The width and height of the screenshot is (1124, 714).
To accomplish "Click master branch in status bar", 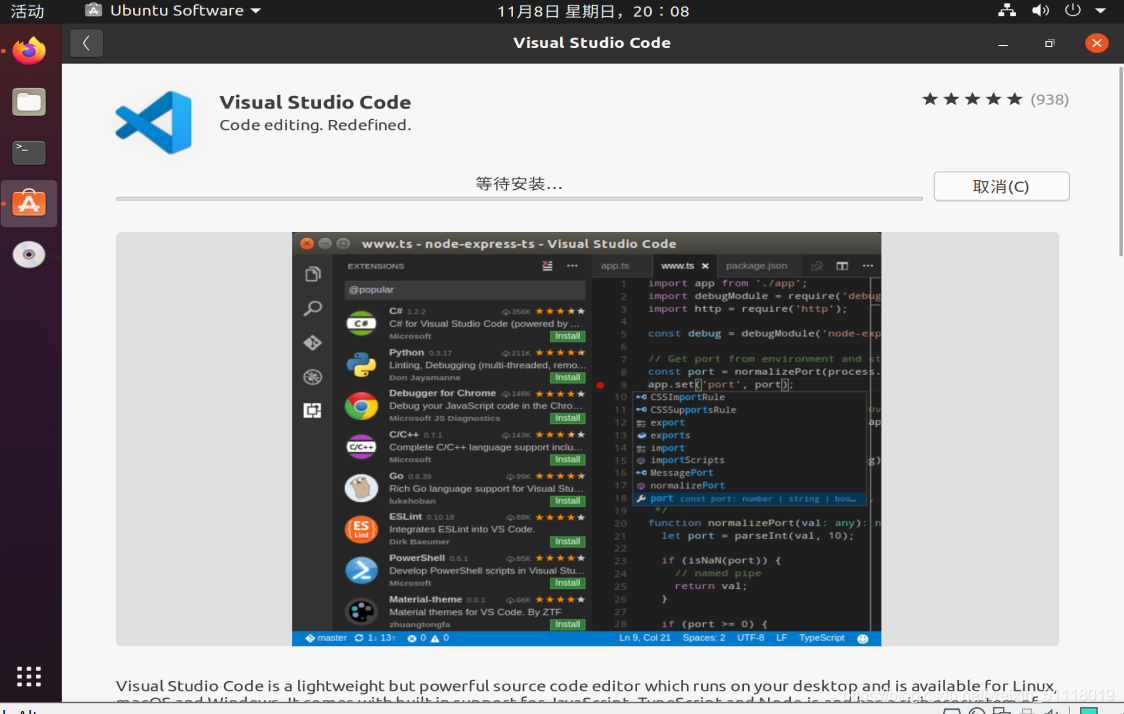I will [326, 638].
